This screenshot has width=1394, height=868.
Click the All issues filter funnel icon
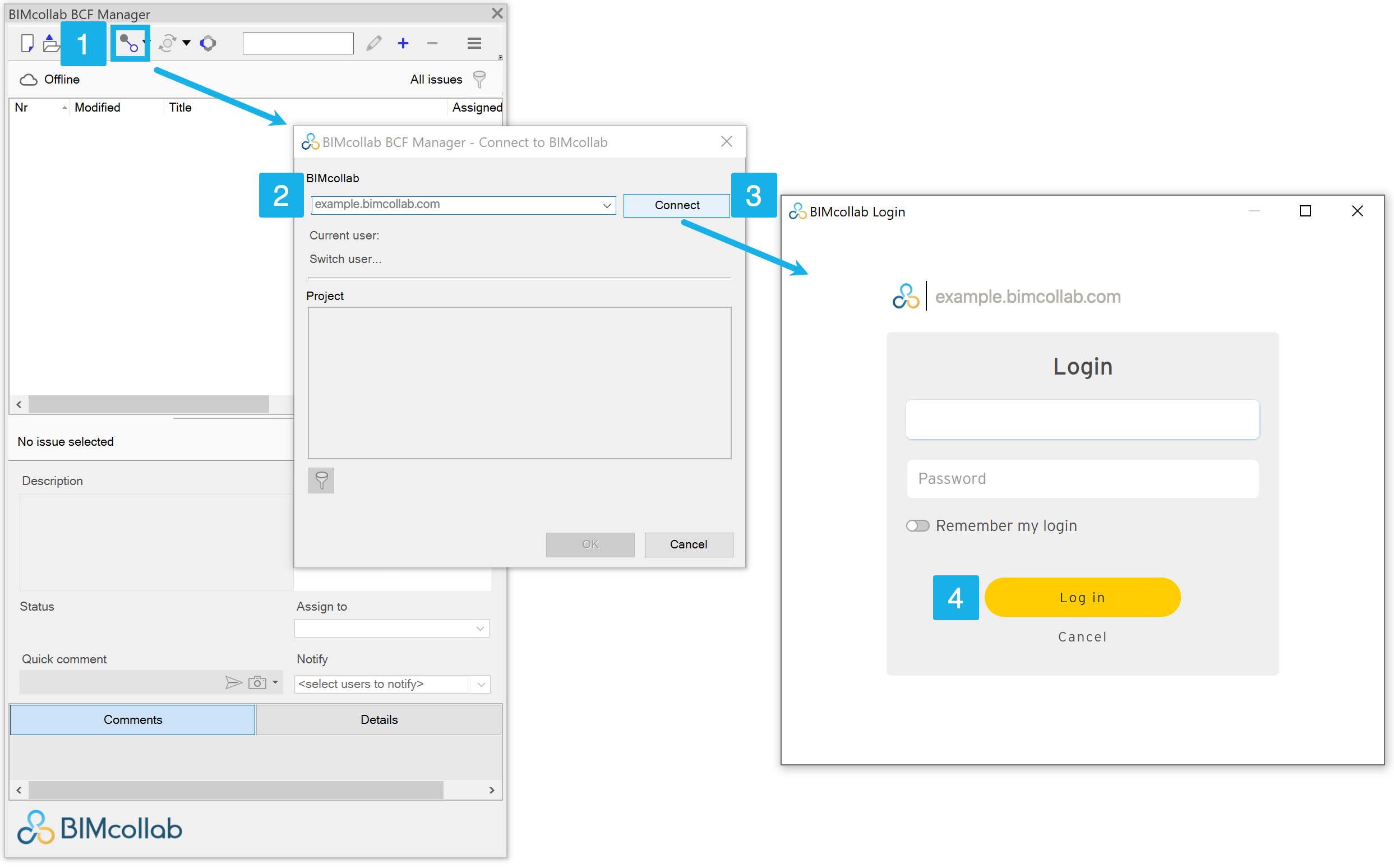pyautogui.click(x=479, y=80)
